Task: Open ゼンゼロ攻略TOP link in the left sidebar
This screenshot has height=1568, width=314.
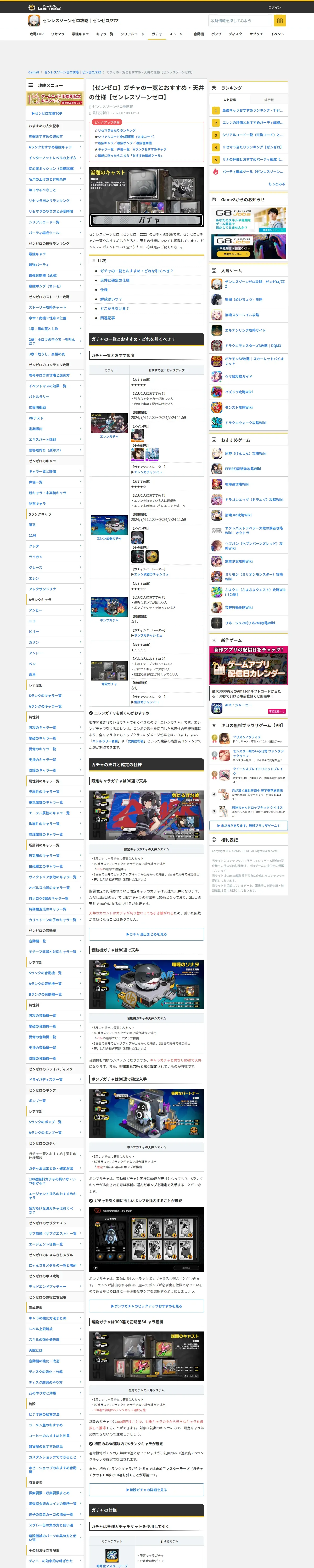Action: pyautogui.click(x=47, y=113)
